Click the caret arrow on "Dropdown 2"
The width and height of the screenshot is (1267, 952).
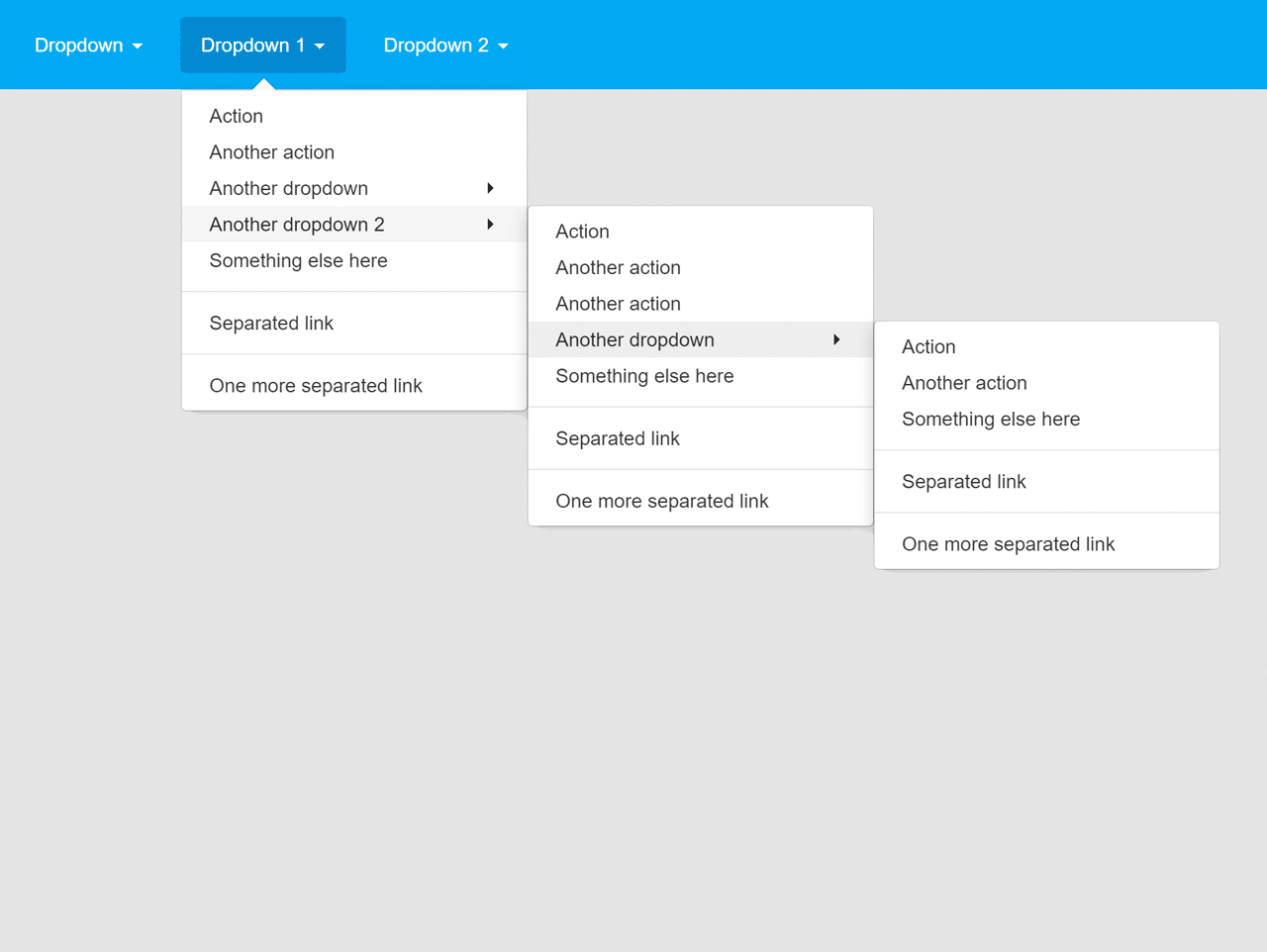pos(503,46)
